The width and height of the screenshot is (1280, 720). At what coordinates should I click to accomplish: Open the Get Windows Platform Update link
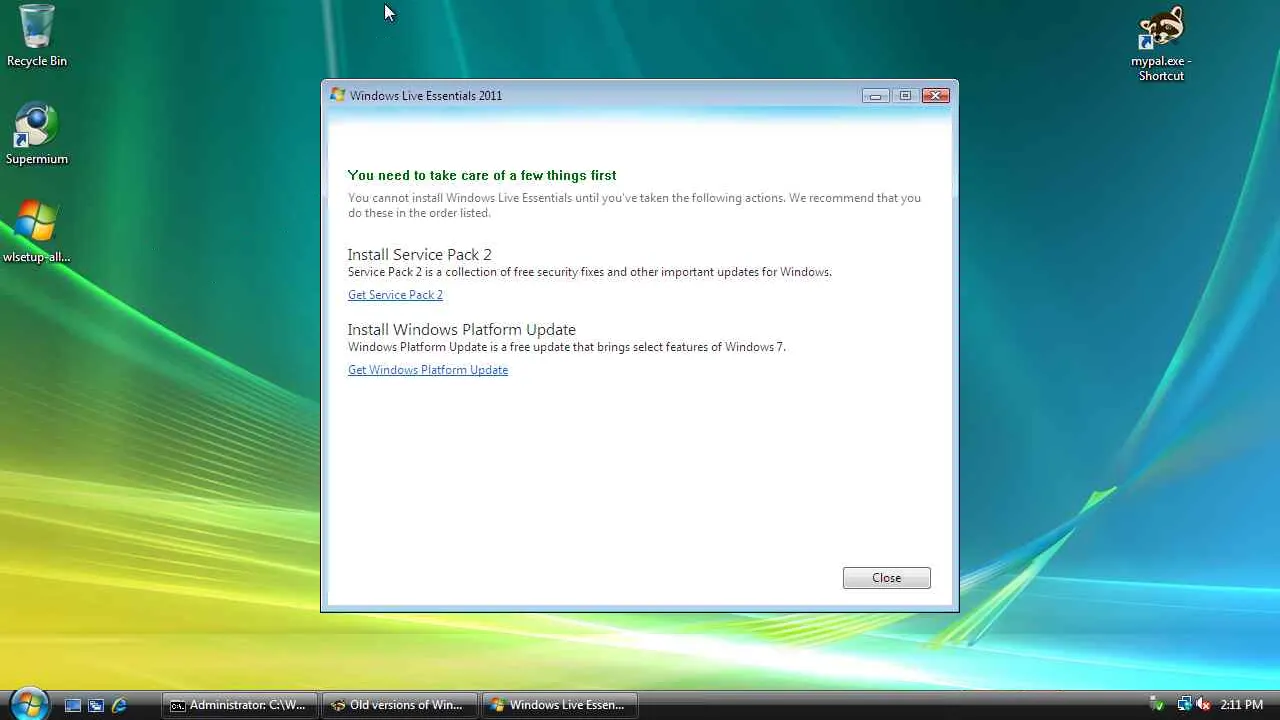pos(428,370)
